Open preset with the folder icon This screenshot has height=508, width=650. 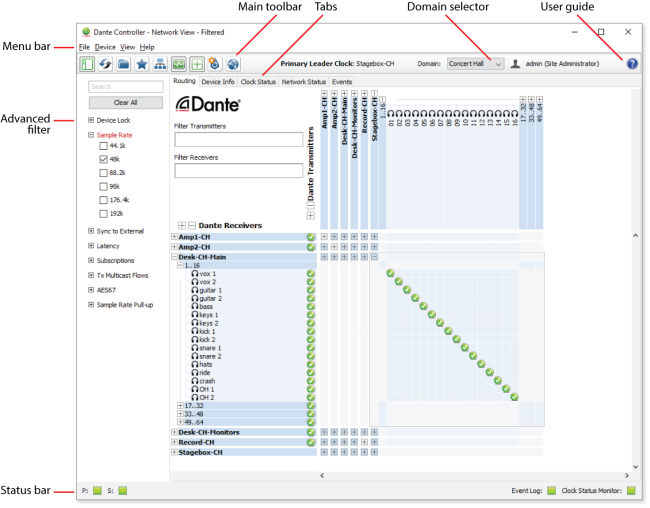click(x=124, y=64)
